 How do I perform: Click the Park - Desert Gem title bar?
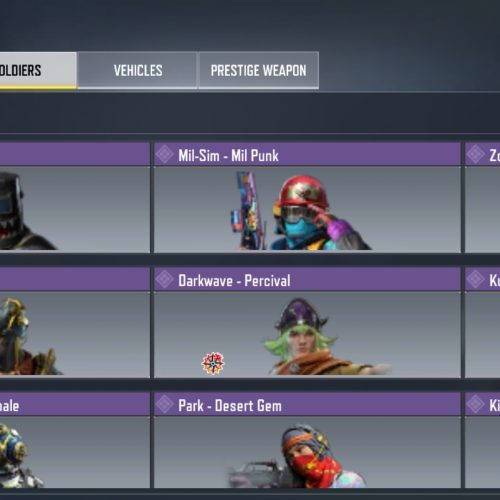coord(307,405)
